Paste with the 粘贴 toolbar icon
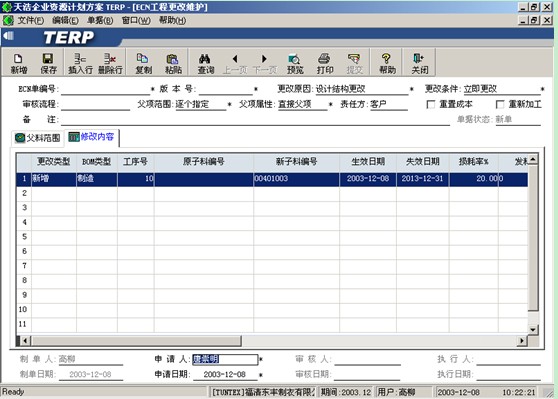Viewport: 558px width, 399px height. click(x=173, y=63)
